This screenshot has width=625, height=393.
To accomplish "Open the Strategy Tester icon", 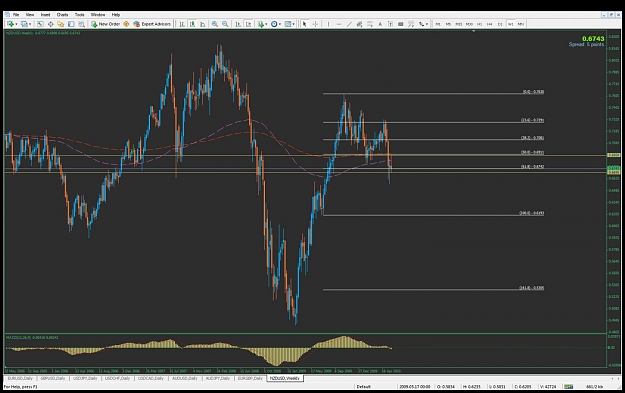I will pos(81,24).
